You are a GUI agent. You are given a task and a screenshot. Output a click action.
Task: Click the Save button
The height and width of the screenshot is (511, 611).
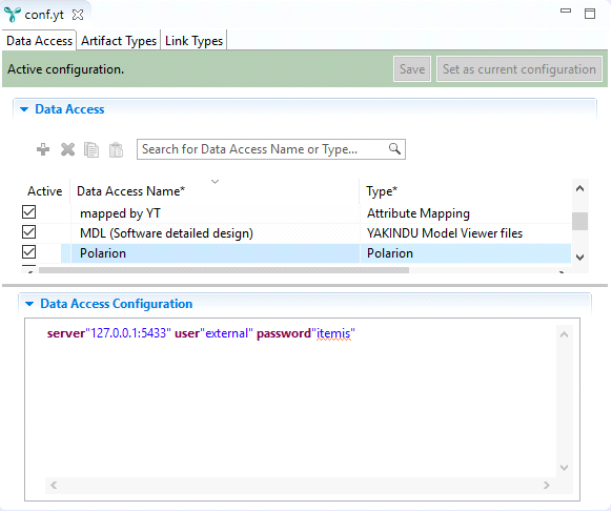[x=412, y=69]
